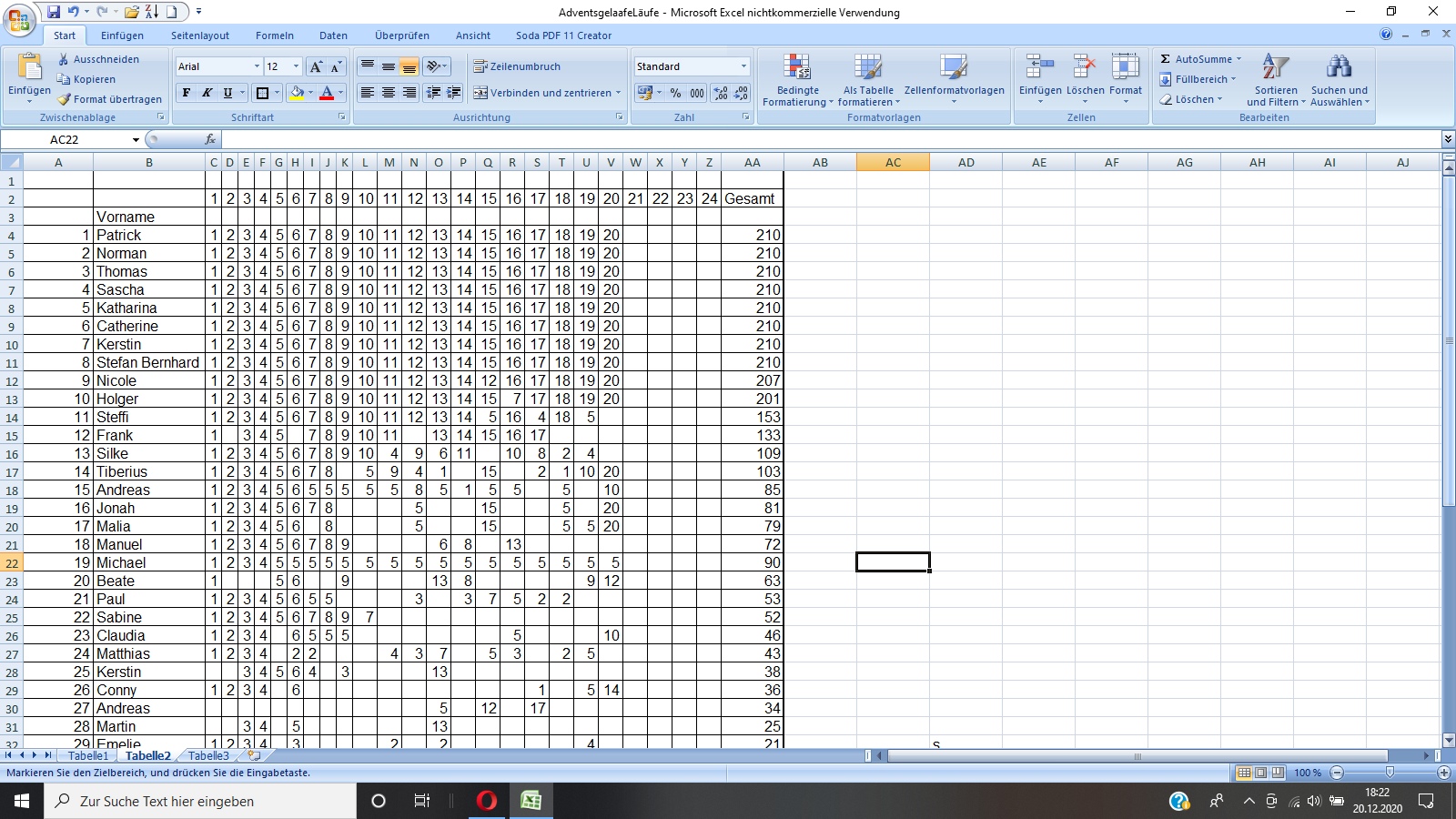Increase font size with larger A icon
The height and width of the screenshot is (819, 1456).
(x=316, y=66)
